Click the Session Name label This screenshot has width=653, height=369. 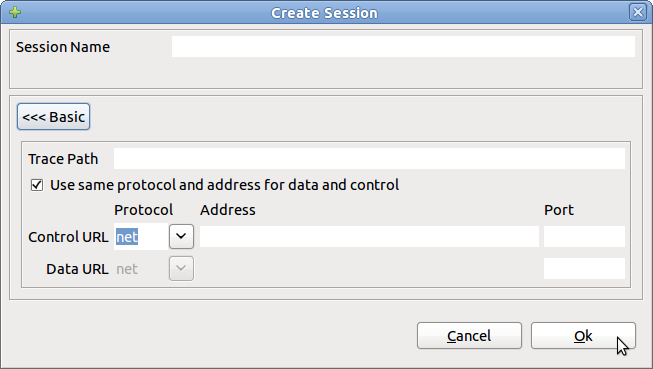pos(63,47)
